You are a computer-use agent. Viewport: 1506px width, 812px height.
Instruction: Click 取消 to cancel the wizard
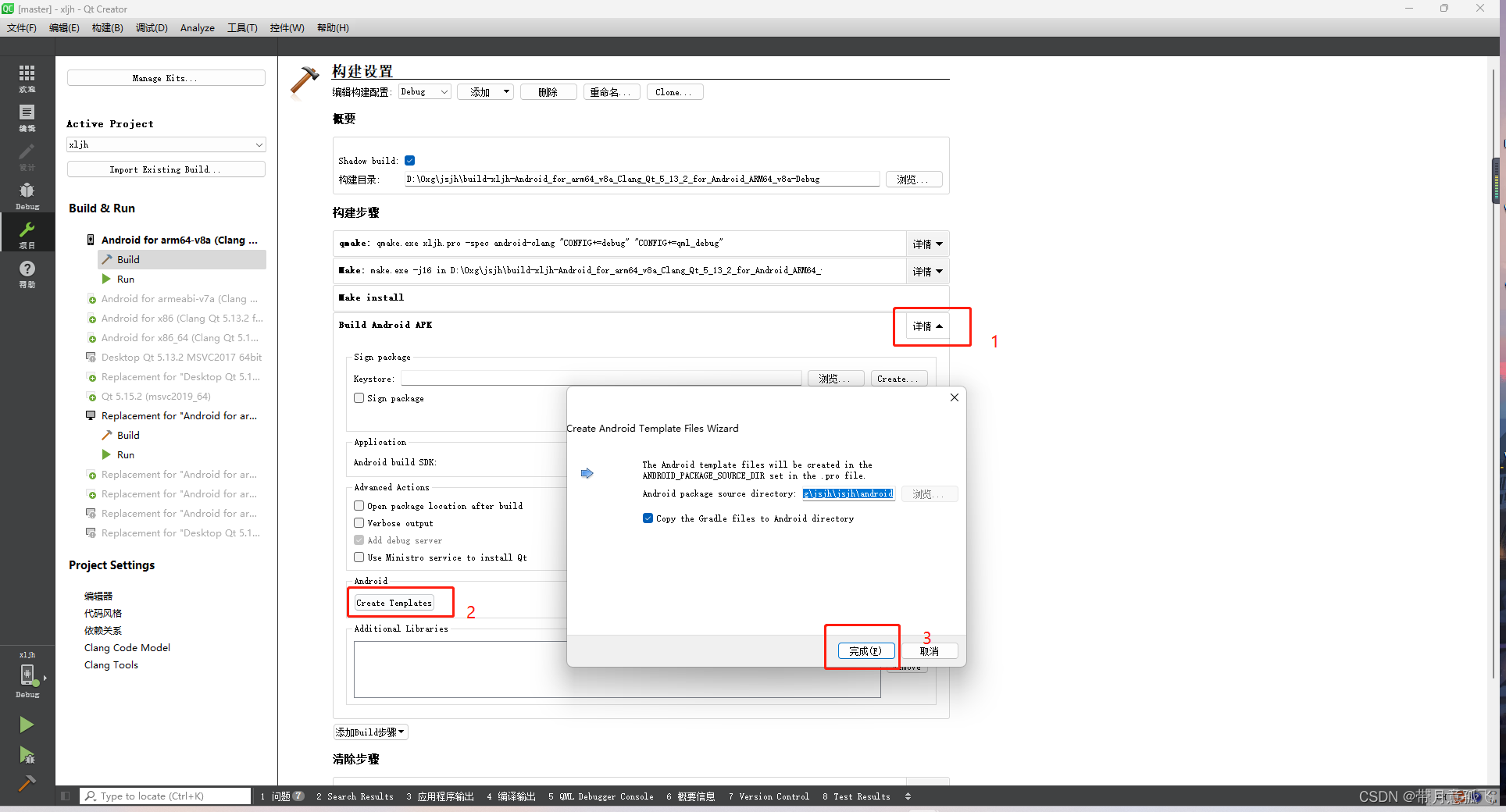pyautogui.click(x=930, y=651)
